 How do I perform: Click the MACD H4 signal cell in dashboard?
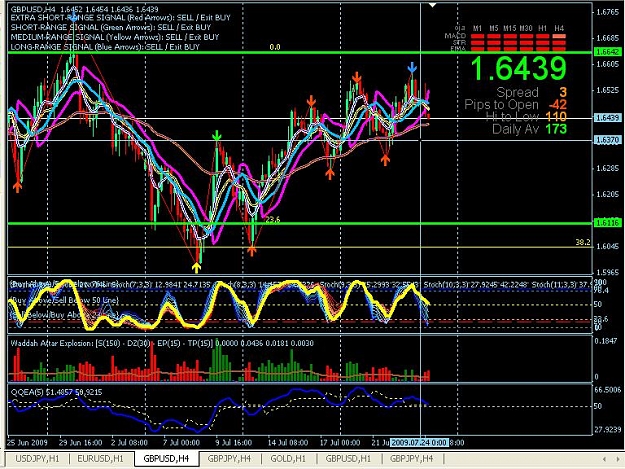click(559, 36)
